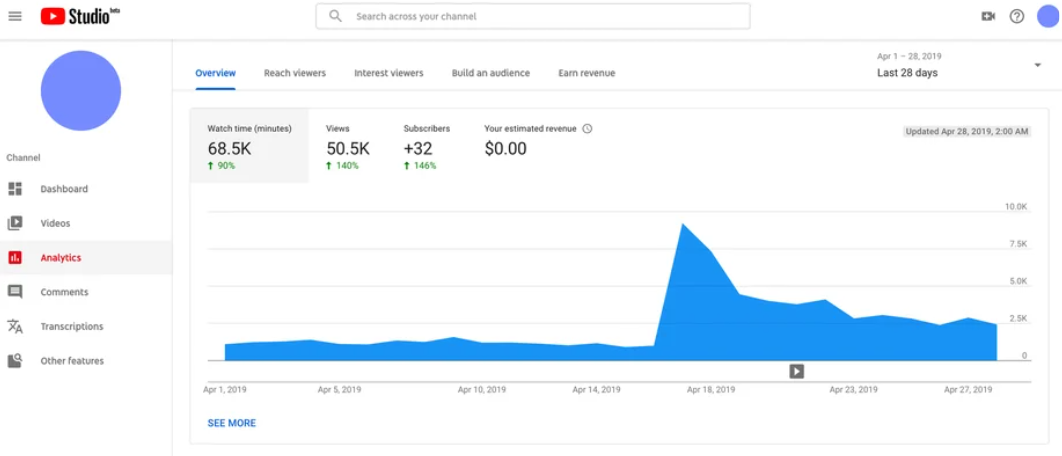Image resolution: width=1062 pixels, height=456 pixels.
Task: Click the video marker icon under chart
Action: 796,371
